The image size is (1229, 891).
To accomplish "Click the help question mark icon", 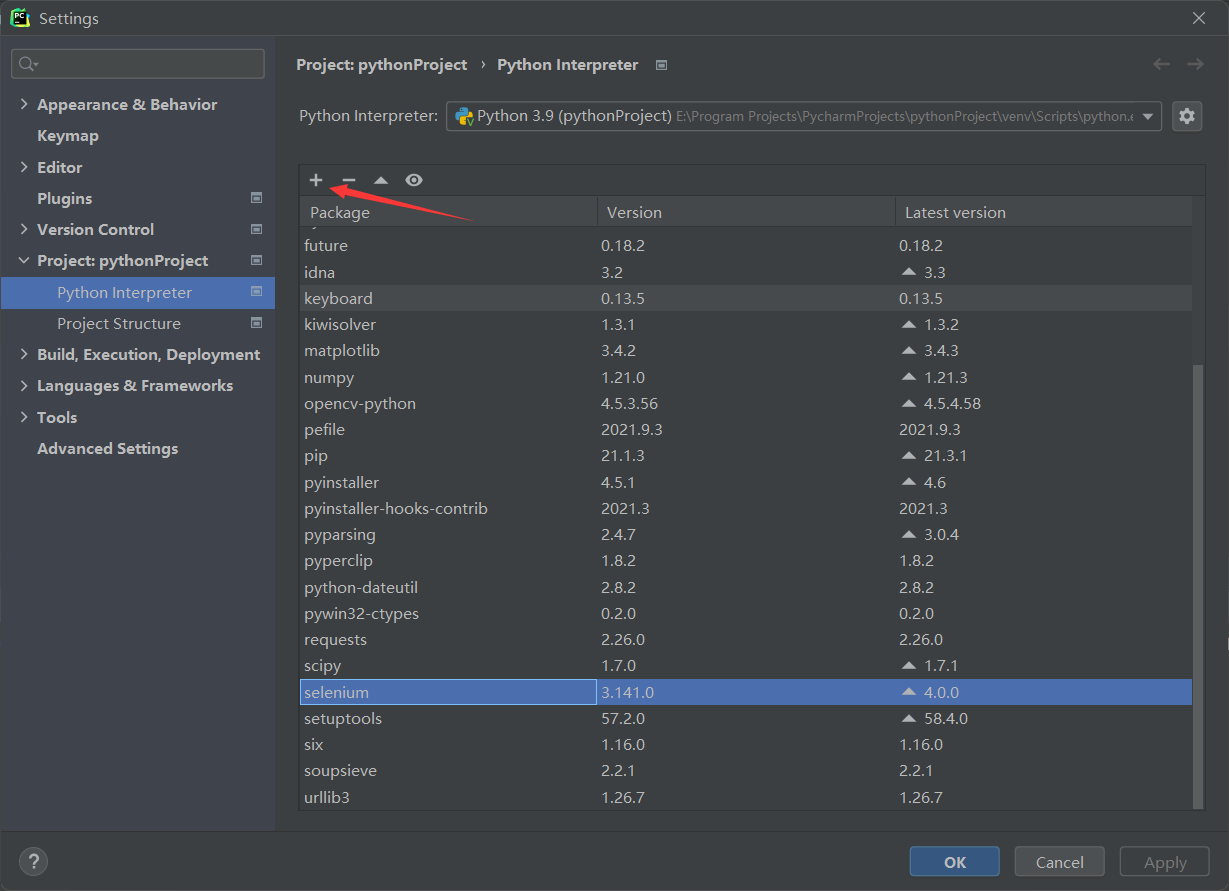I will [33, 861].
